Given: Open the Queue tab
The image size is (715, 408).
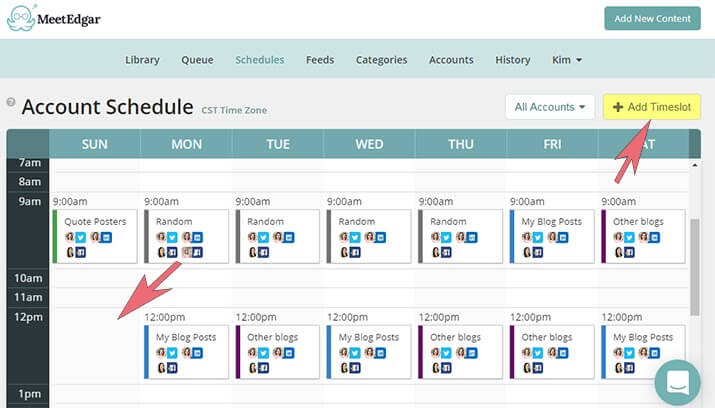Looking at the screenshot, I should tap(197, 60).
